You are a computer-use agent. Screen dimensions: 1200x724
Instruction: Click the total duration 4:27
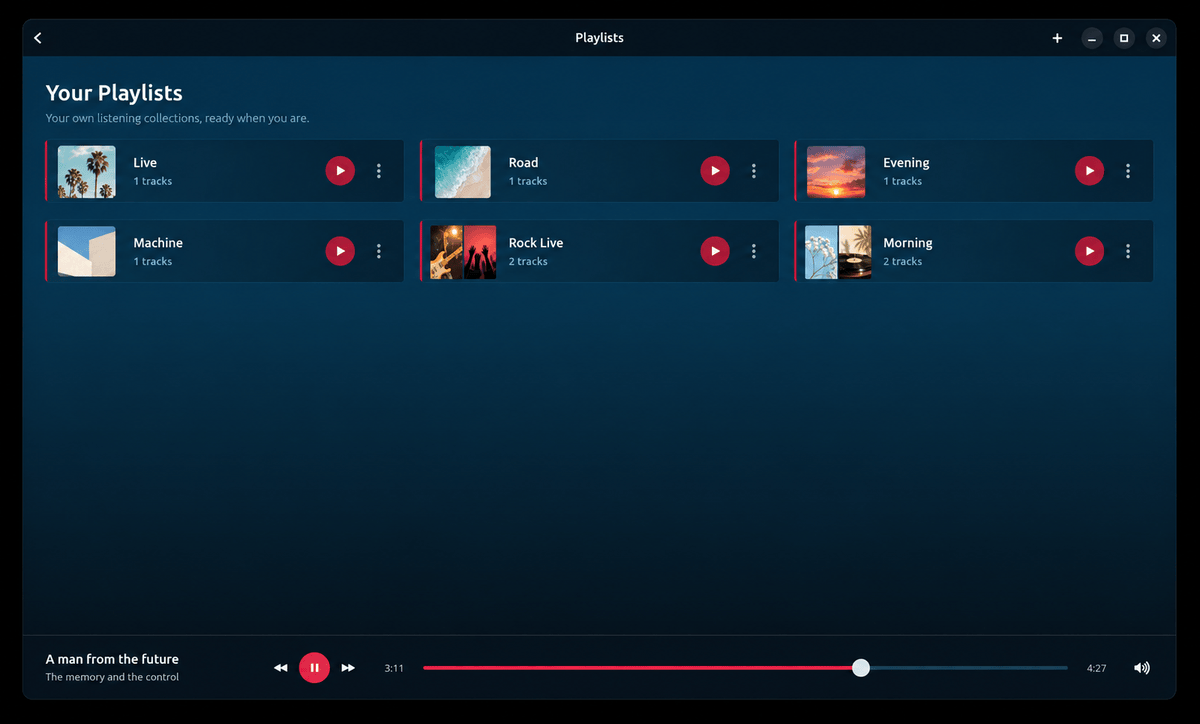1097,668
